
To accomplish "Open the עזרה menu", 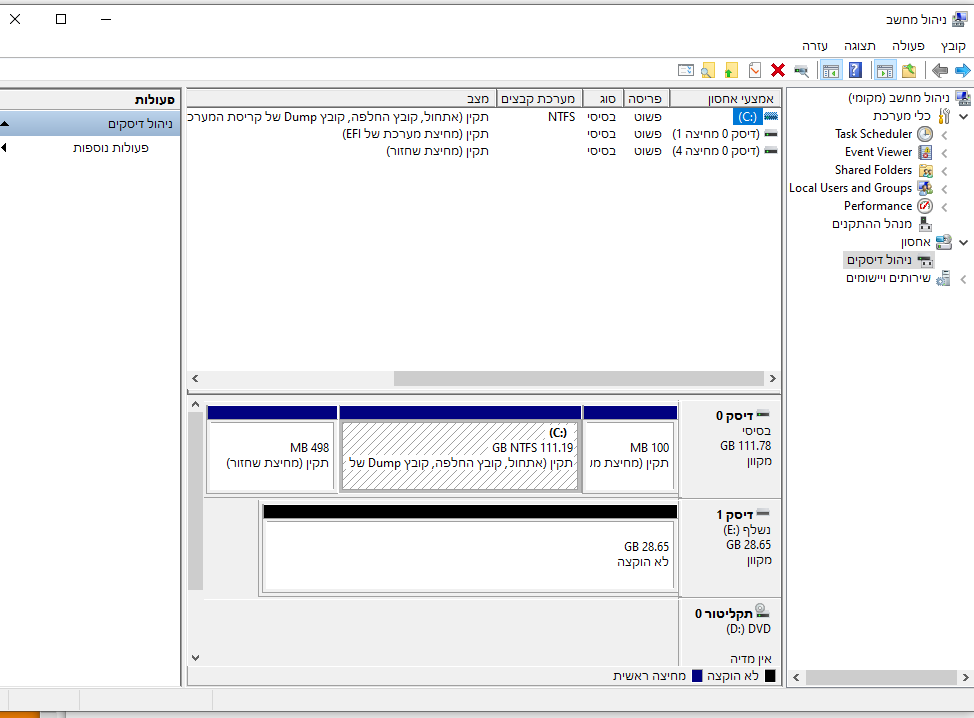I will click(x=814, y=45).
